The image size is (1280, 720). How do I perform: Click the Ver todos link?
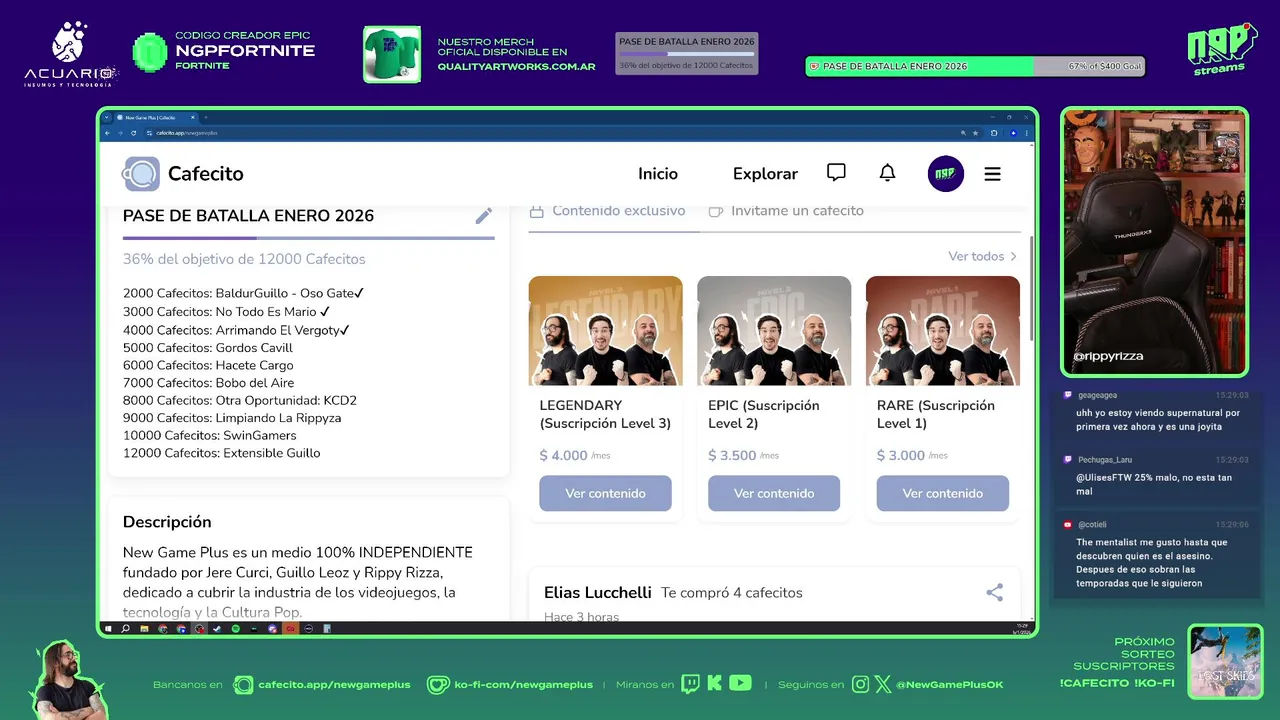coord(982,257)
